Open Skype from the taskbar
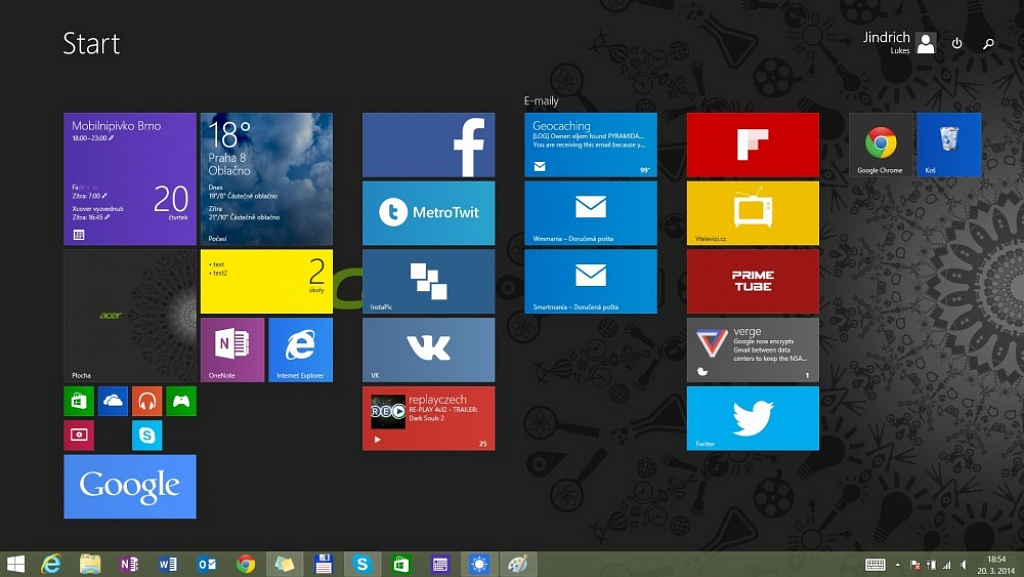 pos(362,564)
